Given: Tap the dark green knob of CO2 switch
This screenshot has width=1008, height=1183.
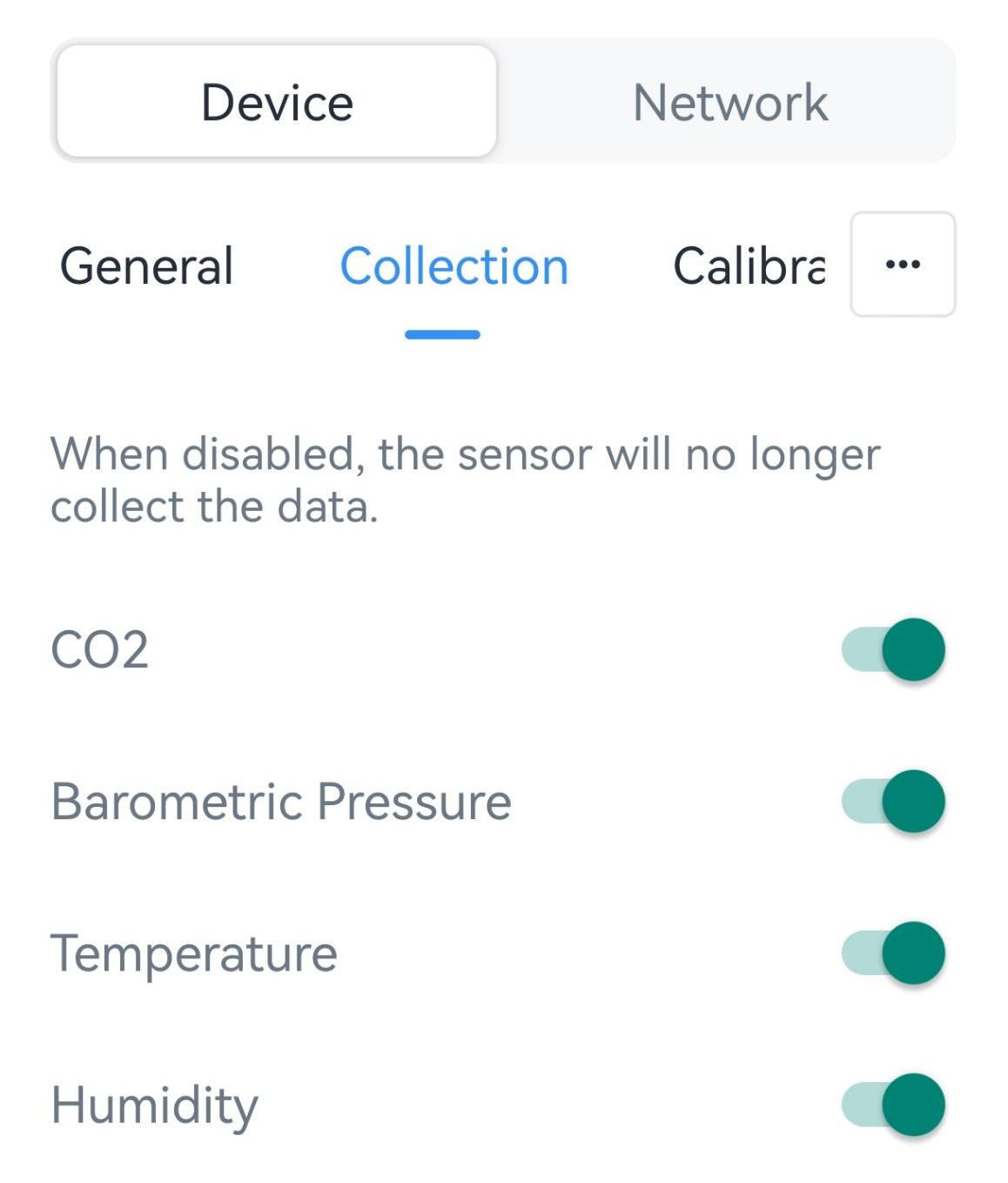Looking at the screenshot, I should click(x=913, y=650).
